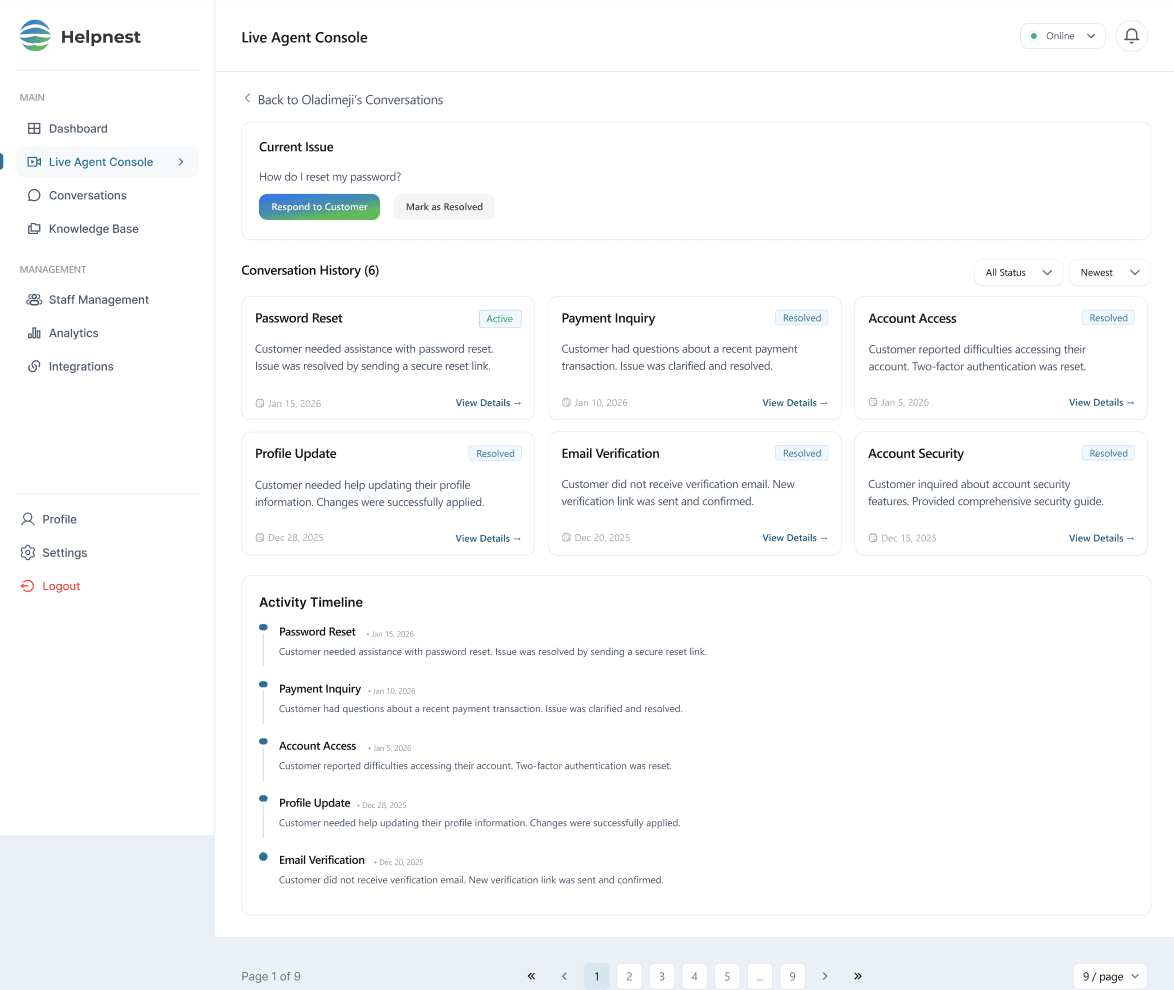Open the Newest sort dropdown
The height and width of the screenshot is (990, 1174).
tap(1110, 273)
